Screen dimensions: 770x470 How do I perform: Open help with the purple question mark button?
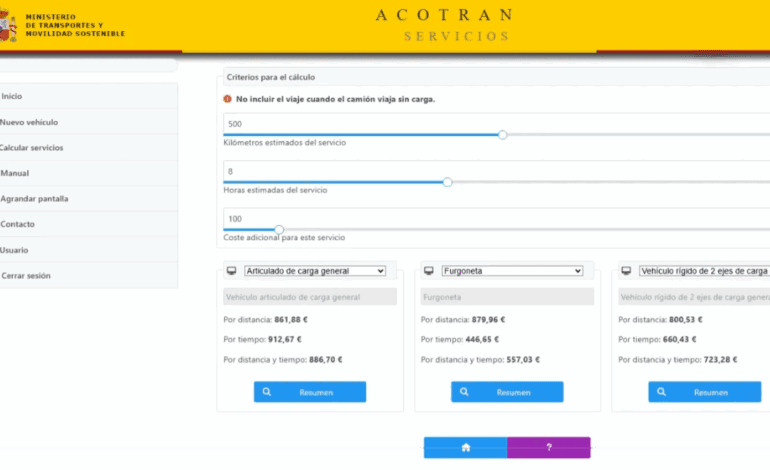tap(549, 447)
